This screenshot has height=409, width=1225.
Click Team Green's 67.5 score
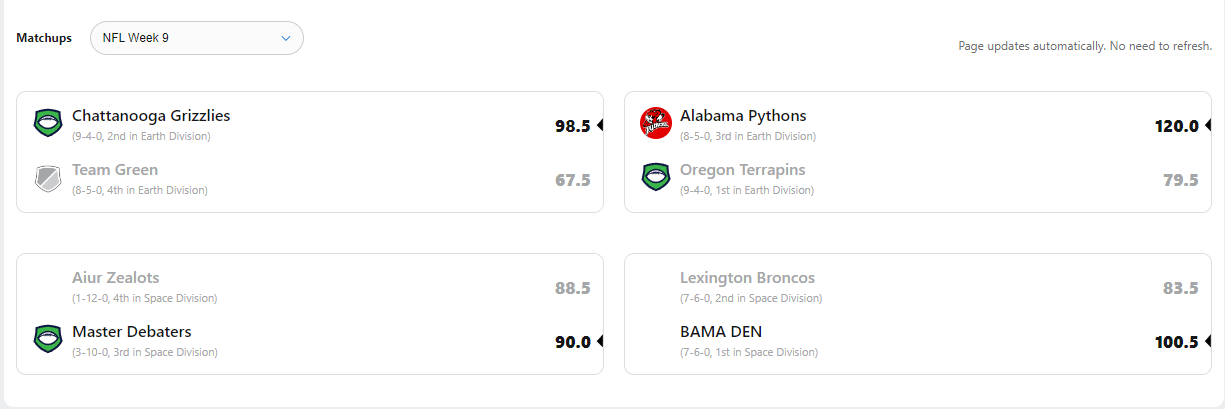coord(573,181)
